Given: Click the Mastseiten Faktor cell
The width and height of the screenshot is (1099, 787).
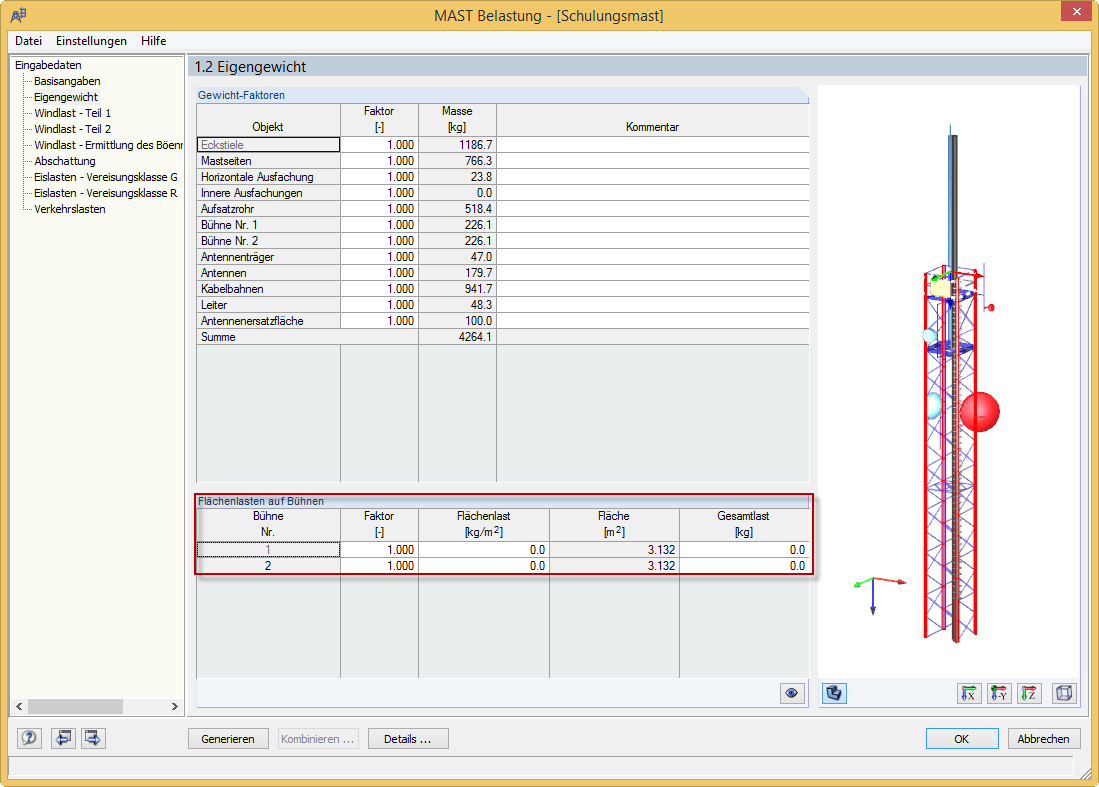Looking at the screenshot, I should (x=379, y=161).
